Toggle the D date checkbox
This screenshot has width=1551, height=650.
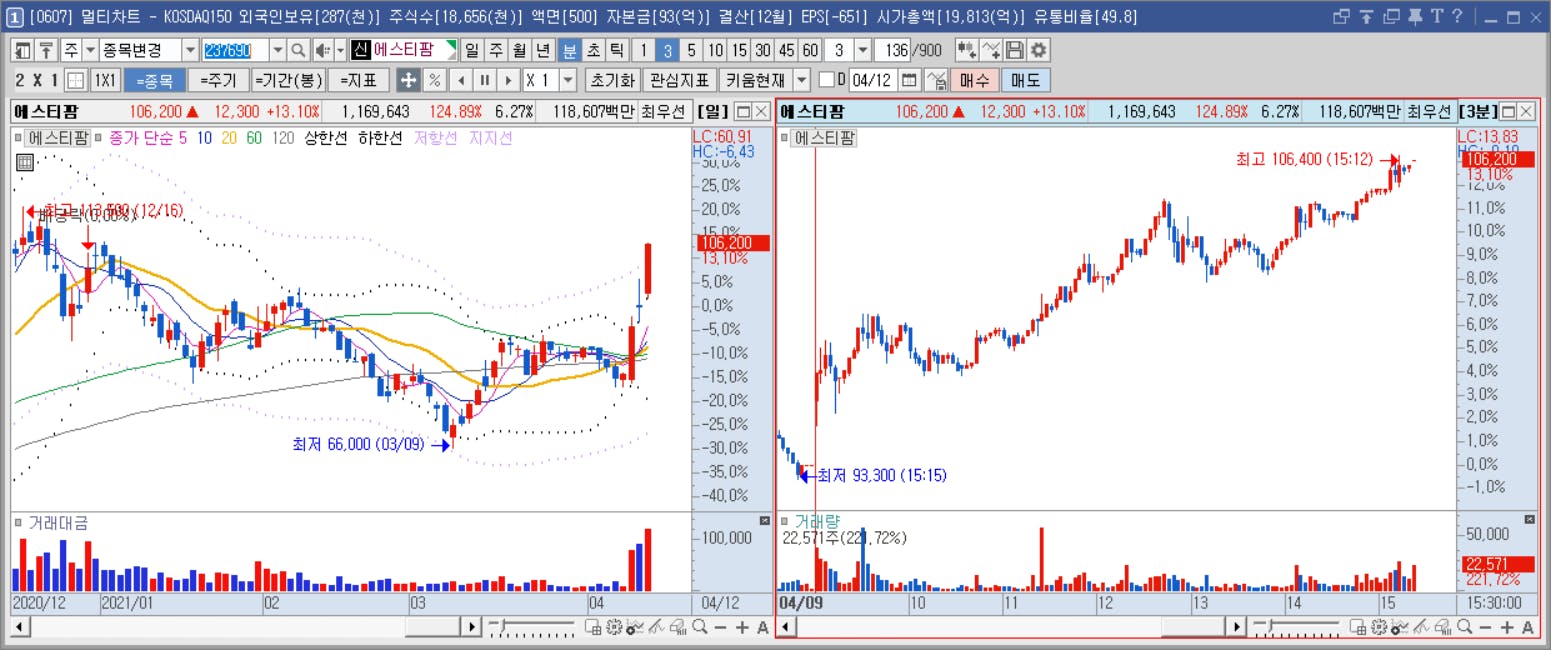826,80
